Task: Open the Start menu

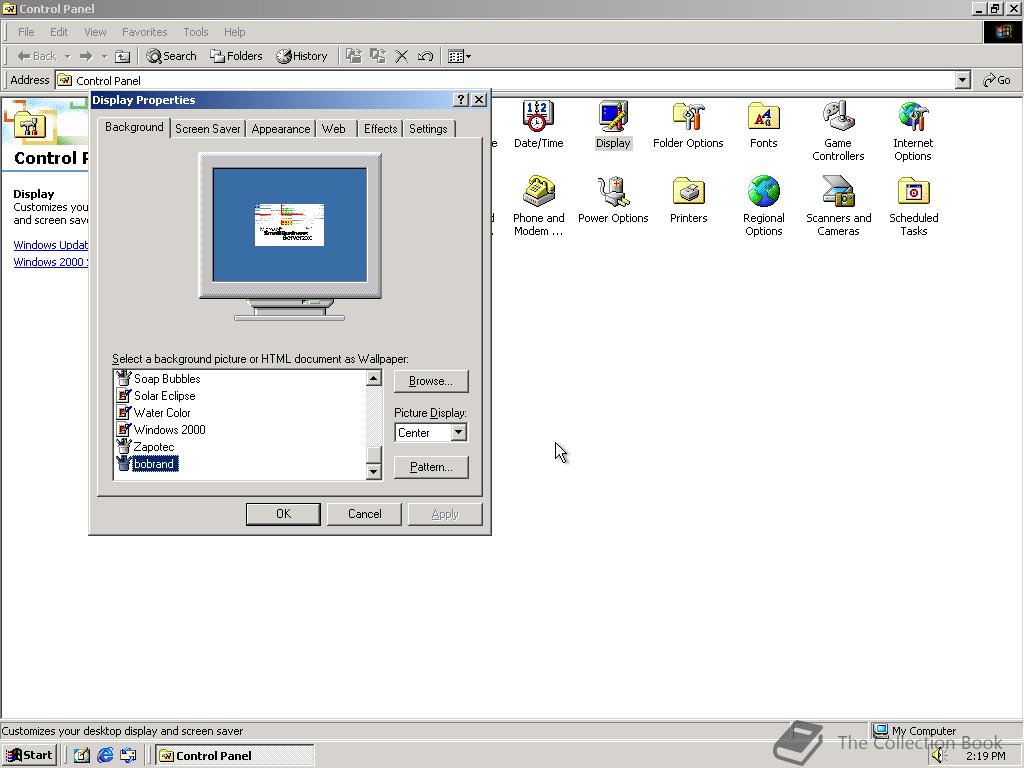Action: point(30,756)
